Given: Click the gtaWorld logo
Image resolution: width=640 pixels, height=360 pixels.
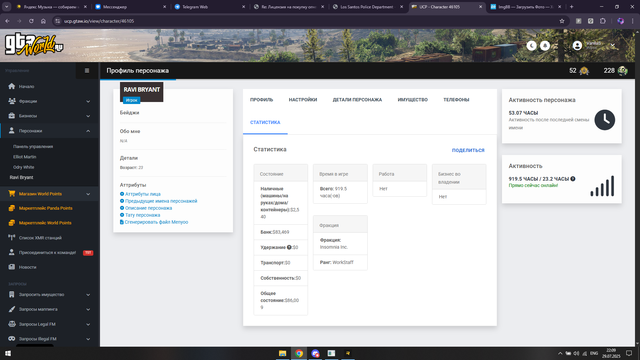Looking at the screenshot, I should coord(34,45).
